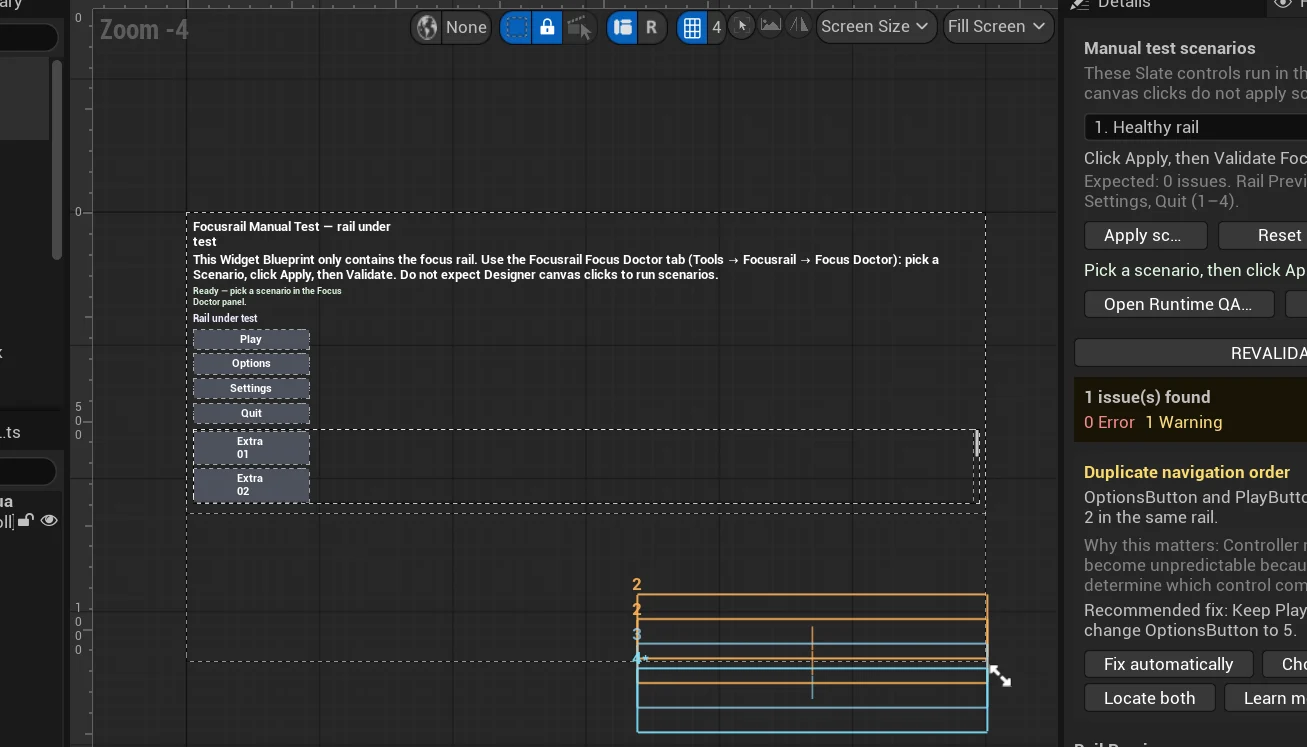
Task: Click the mirrored triangles flip icon
Action: 798,25
